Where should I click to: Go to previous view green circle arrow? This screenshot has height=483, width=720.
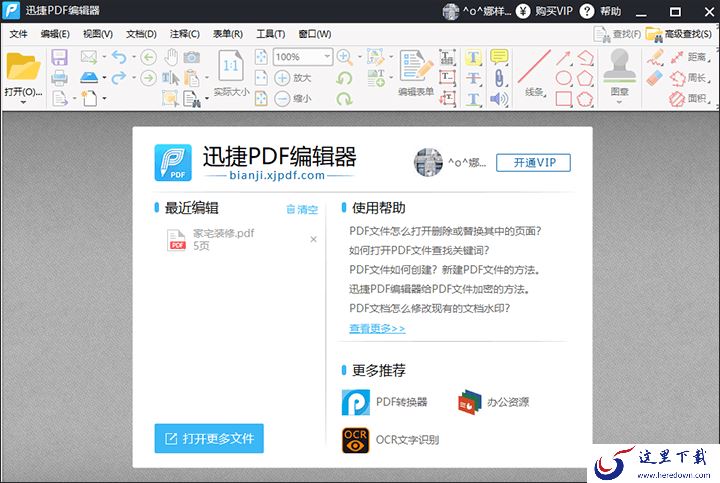click(x=148, y=57)
